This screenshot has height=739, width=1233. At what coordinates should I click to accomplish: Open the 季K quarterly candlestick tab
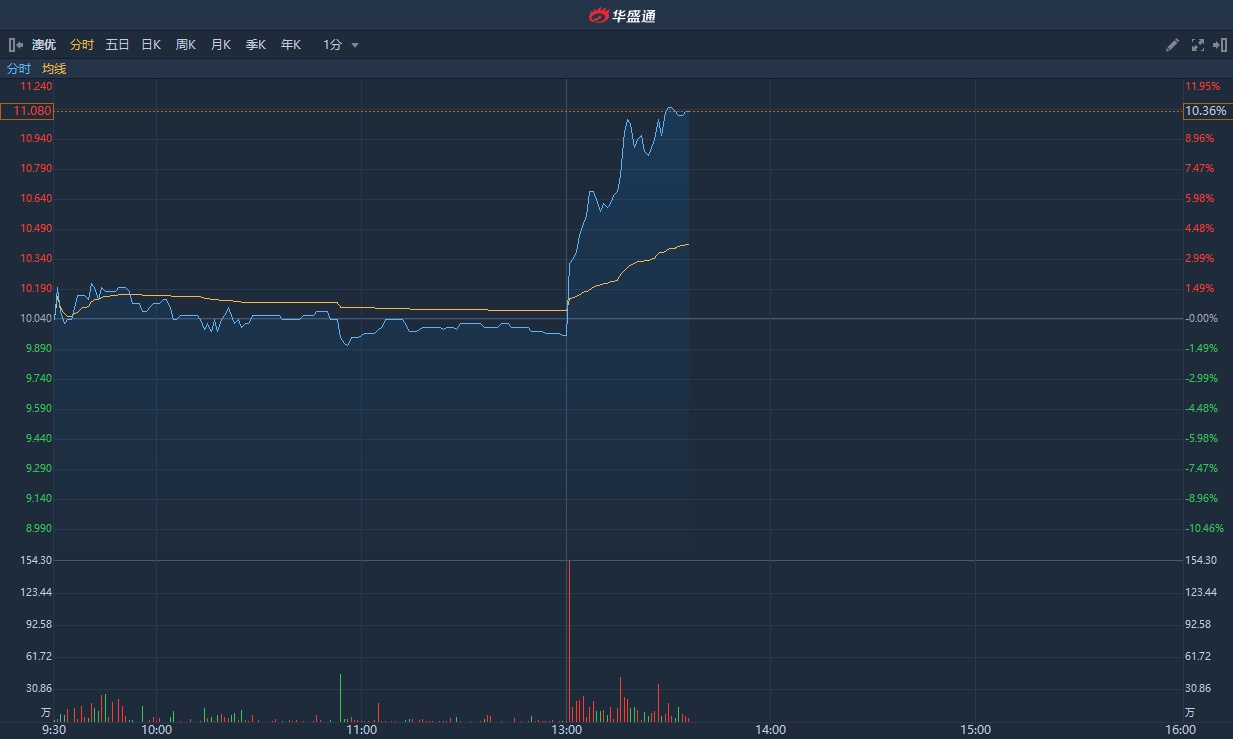[256, 45]
